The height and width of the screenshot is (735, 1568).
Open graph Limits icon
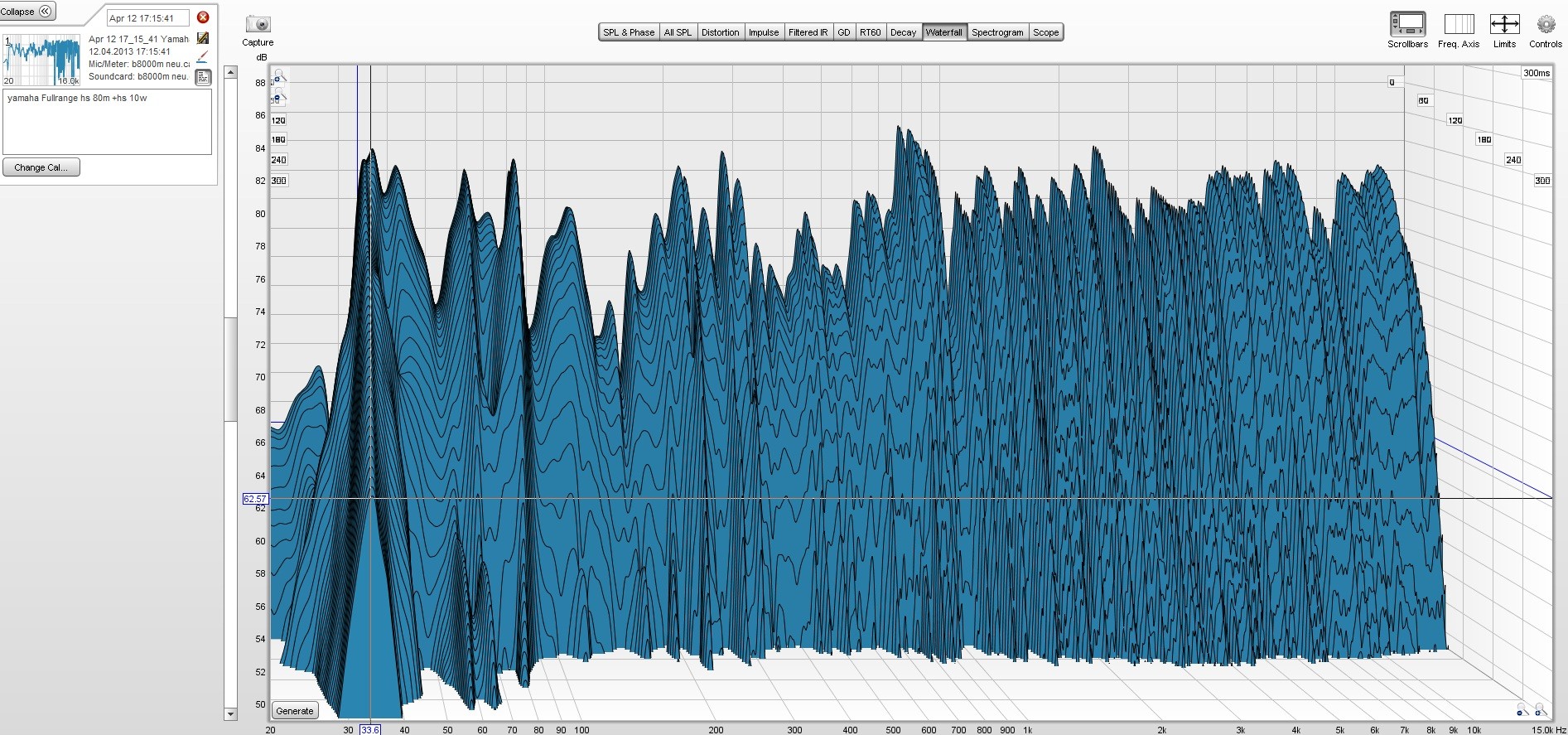(x=1504, y=24)
